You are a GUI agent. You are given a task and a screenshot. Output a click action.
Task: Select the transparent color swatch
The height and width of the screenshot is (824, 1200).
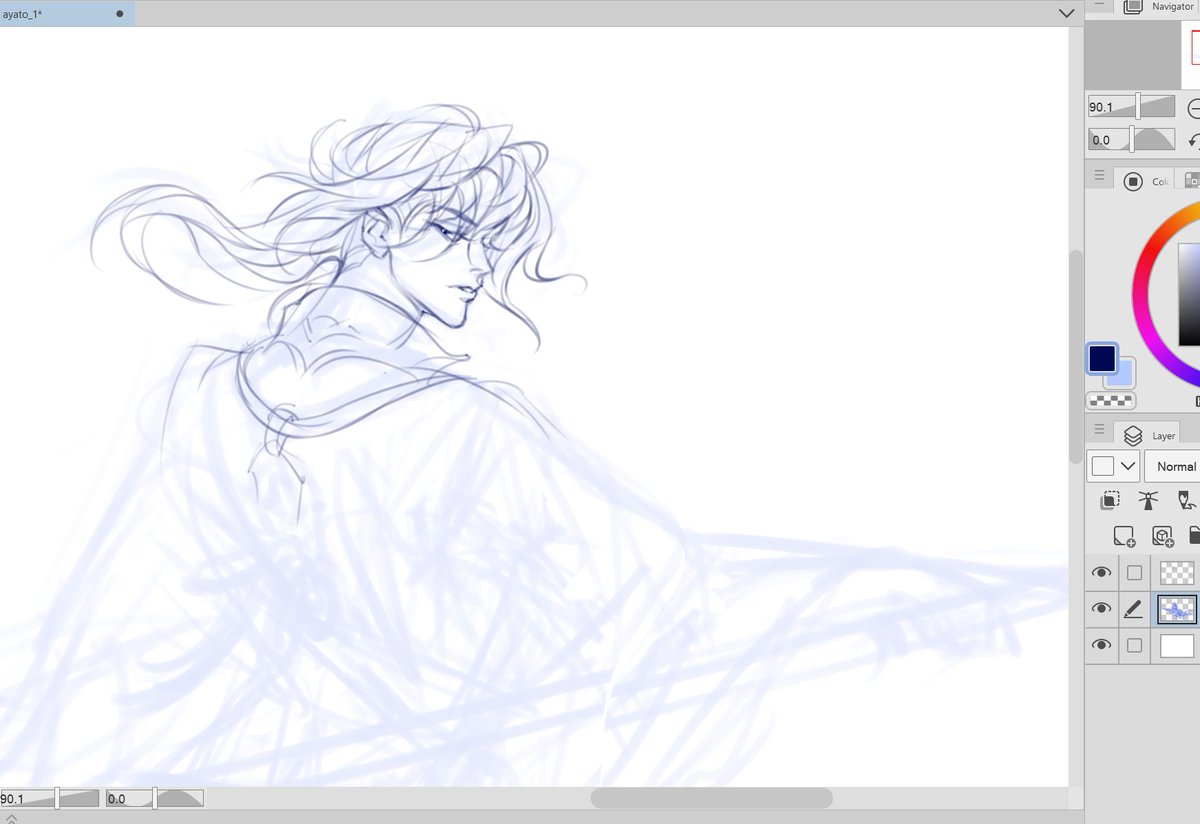click(x=1111, y=401)
